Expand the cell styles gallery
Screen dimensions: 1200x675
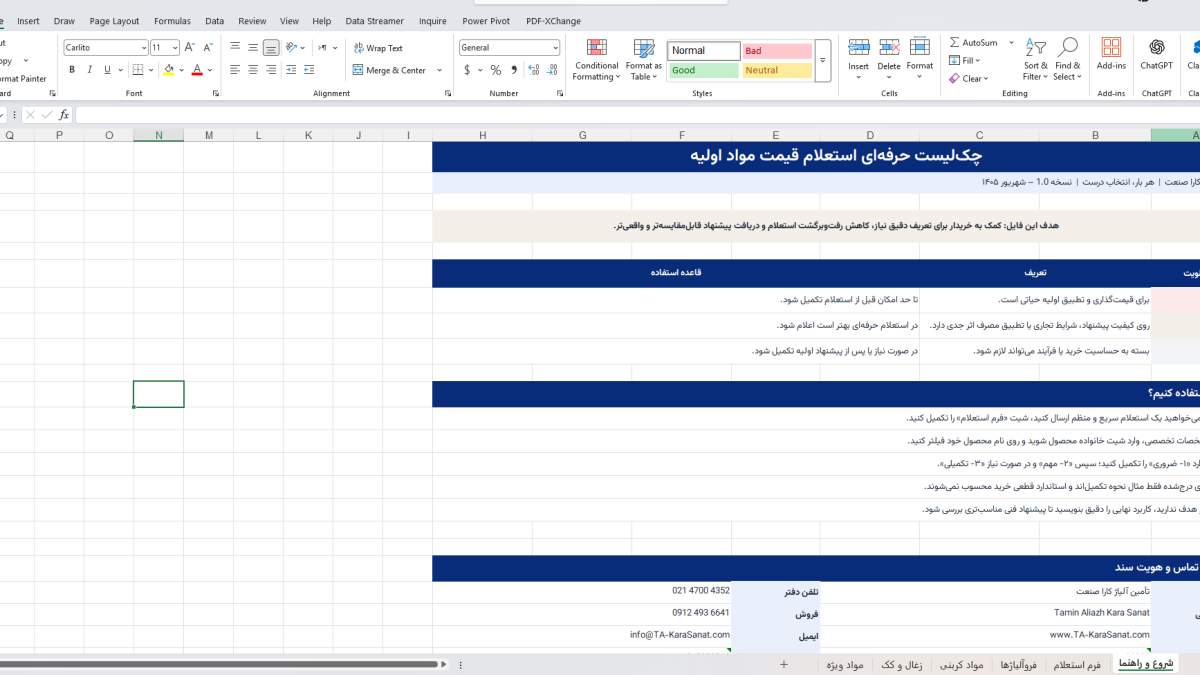823,60
